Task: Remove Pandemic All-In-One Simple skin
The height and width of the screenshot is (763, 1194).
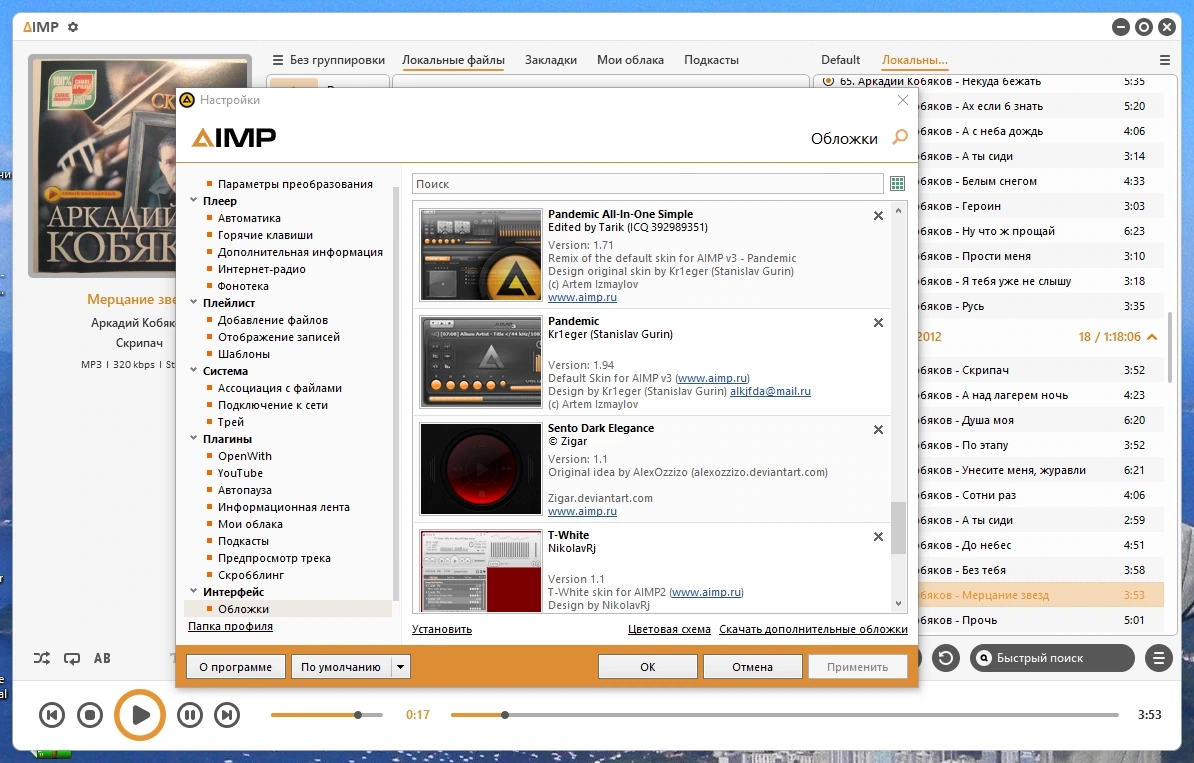Action: [878, 215]
